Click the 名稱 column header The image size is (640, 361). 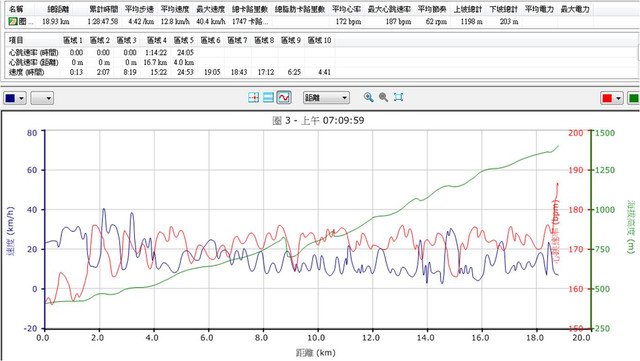point(16,9)
